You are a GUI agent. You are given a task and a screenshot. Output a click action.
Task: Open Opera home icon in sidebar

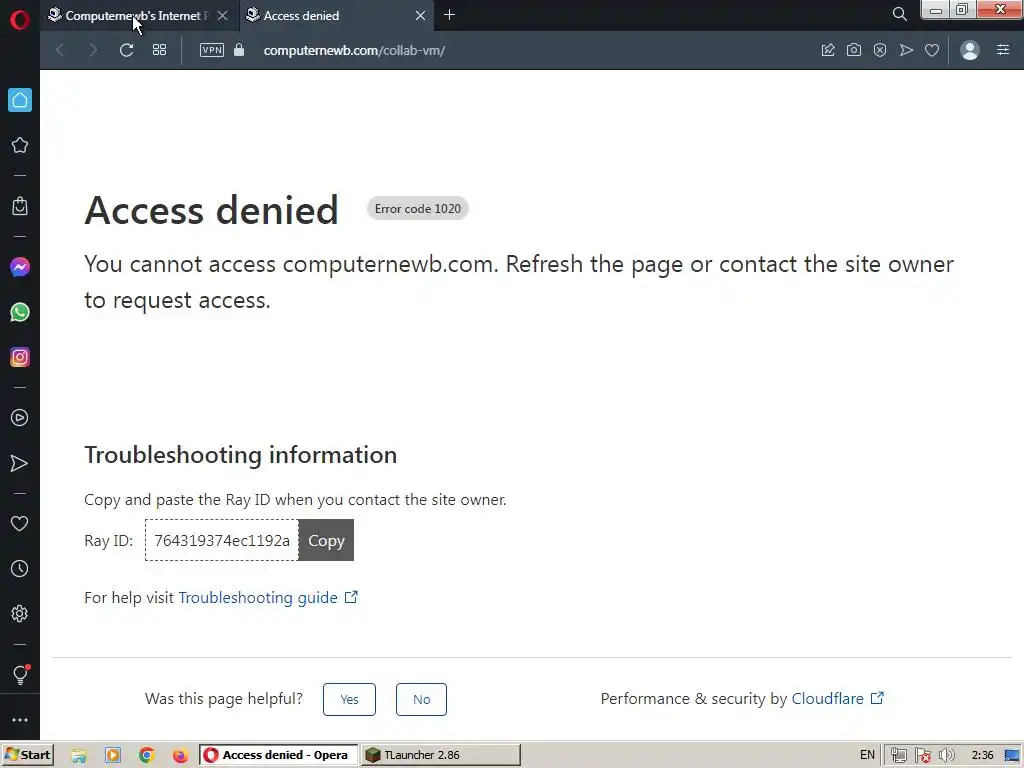click(x=20, y=101)
